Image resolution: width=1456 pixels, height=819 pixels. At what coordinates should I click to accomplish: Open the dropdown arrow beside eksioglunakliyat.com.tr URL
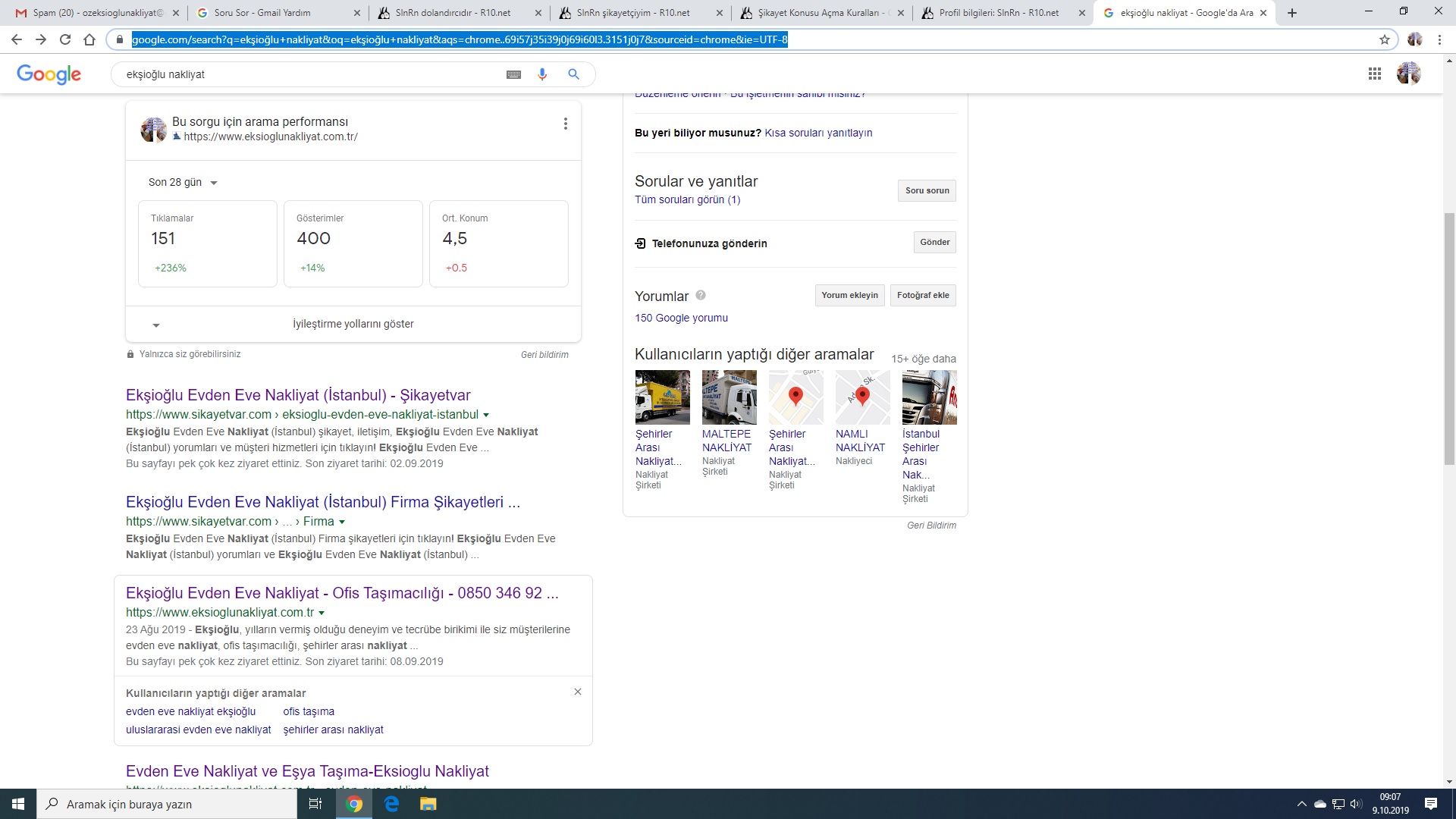click(322, 613)
